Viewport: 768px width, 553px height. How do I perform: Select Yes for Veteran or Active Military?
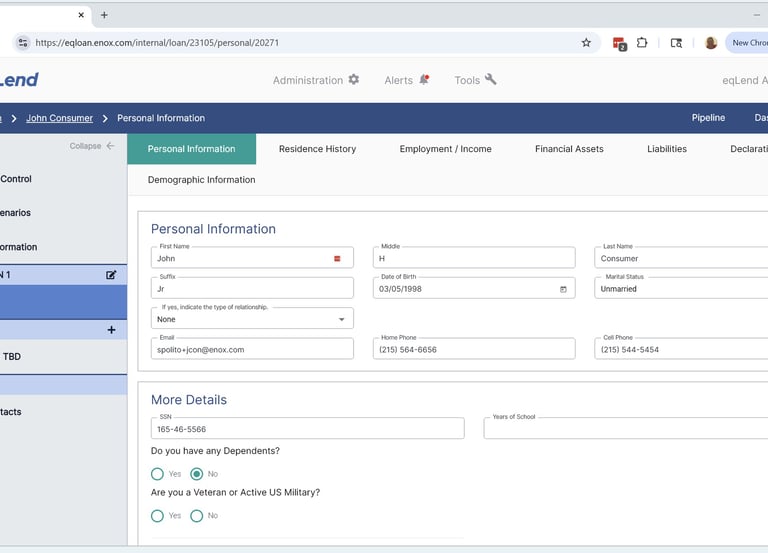pyautogui.click(x=157, y=516)
